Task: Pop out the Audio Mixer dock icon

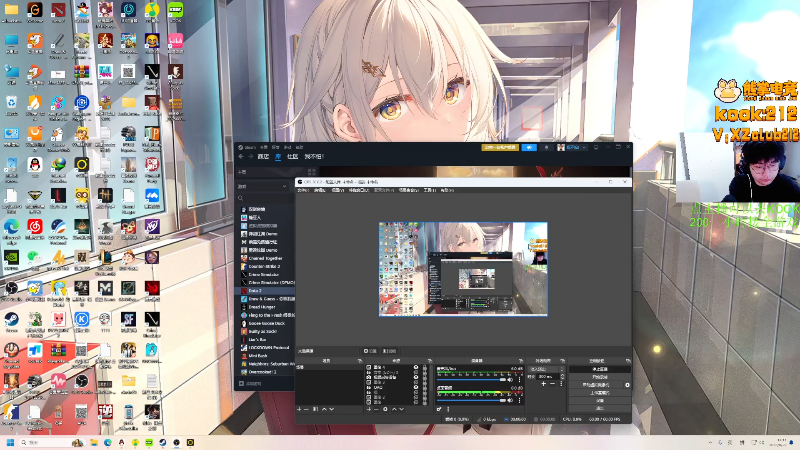Action: tap(520, 361)
